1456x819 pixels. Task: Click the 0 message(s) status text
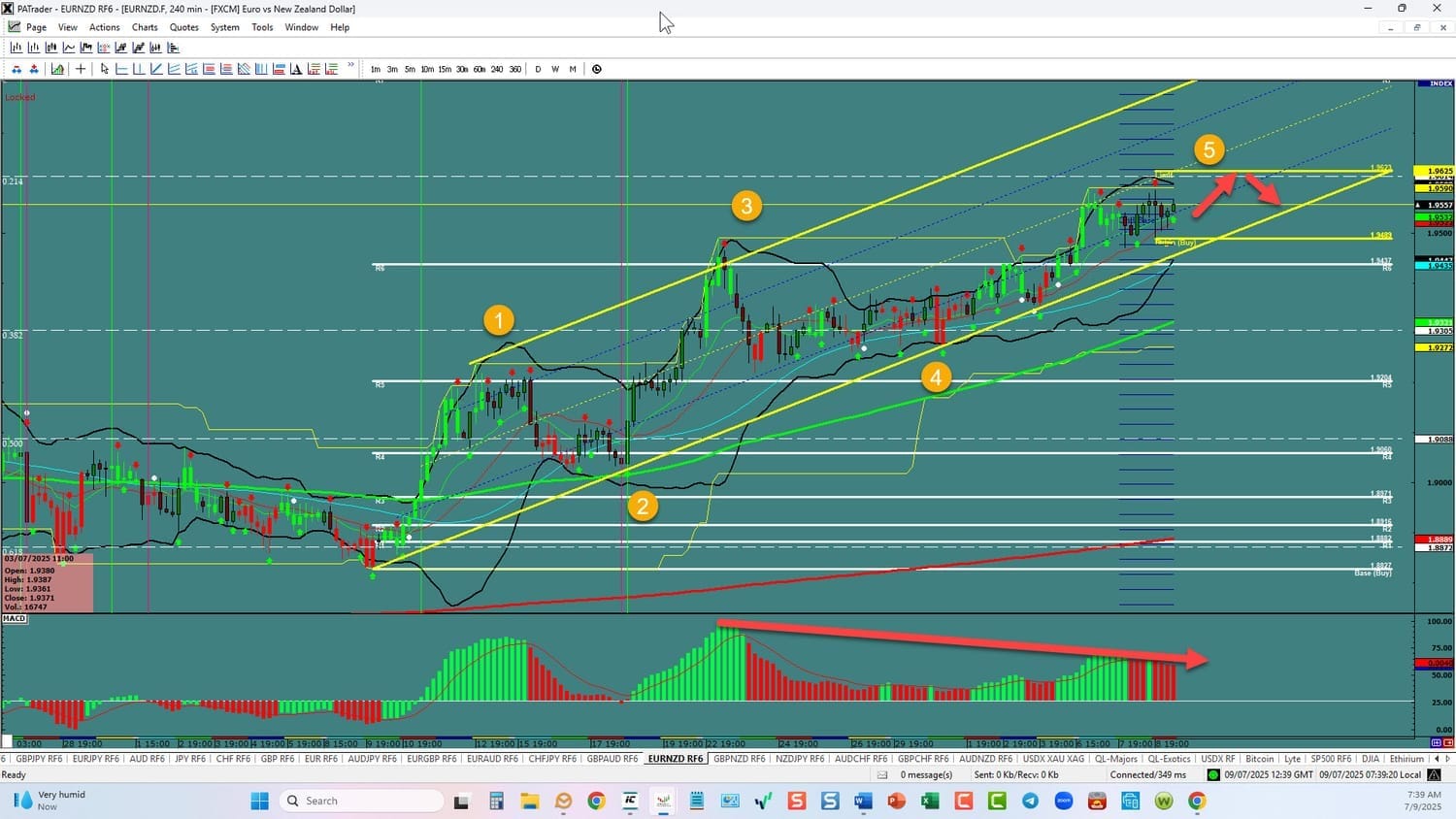point(926,774)
